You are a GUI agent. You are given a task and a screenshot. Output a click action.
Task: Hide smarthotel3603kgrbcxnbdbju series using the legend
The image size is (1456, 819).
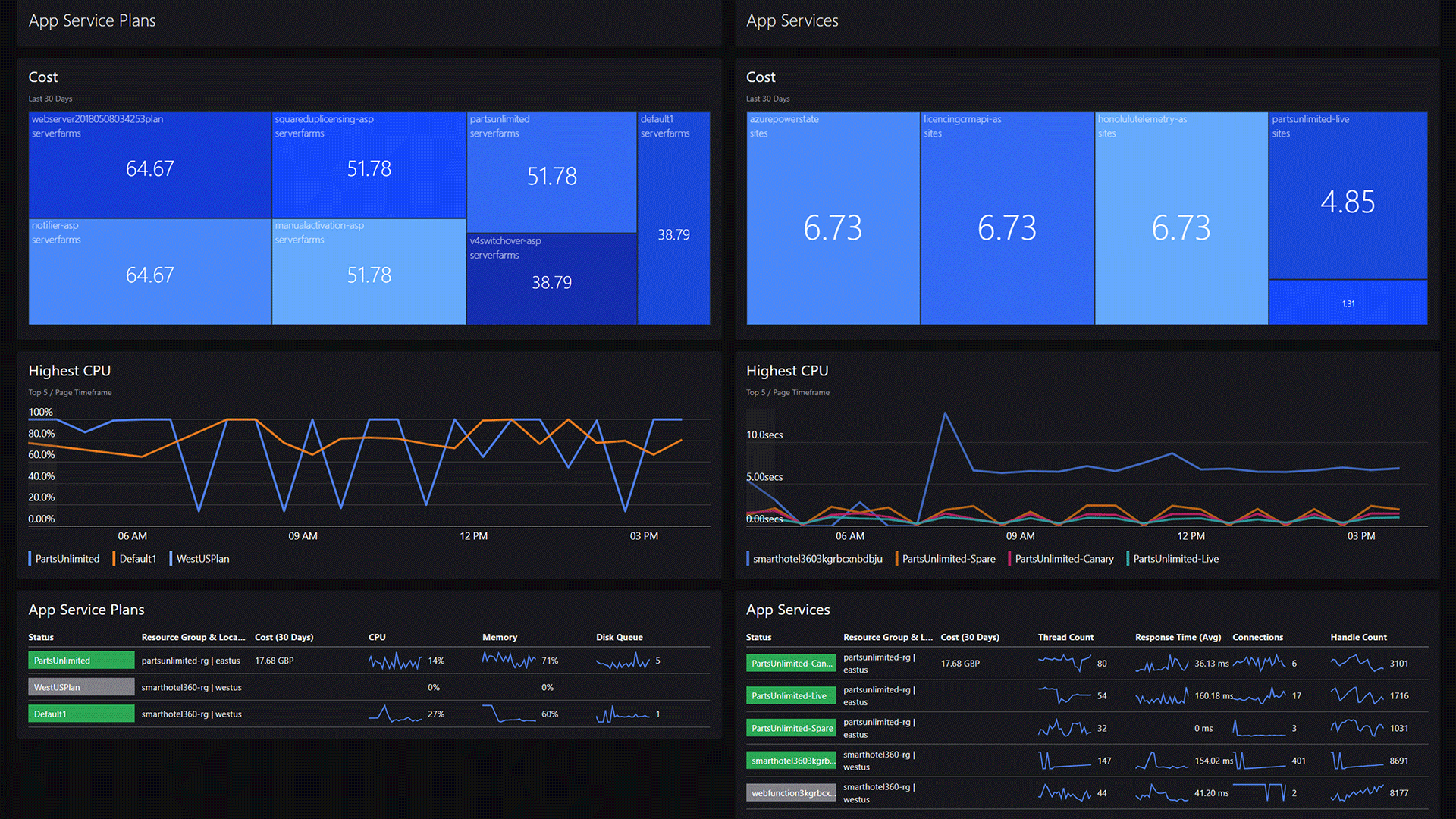pos(815,559)
